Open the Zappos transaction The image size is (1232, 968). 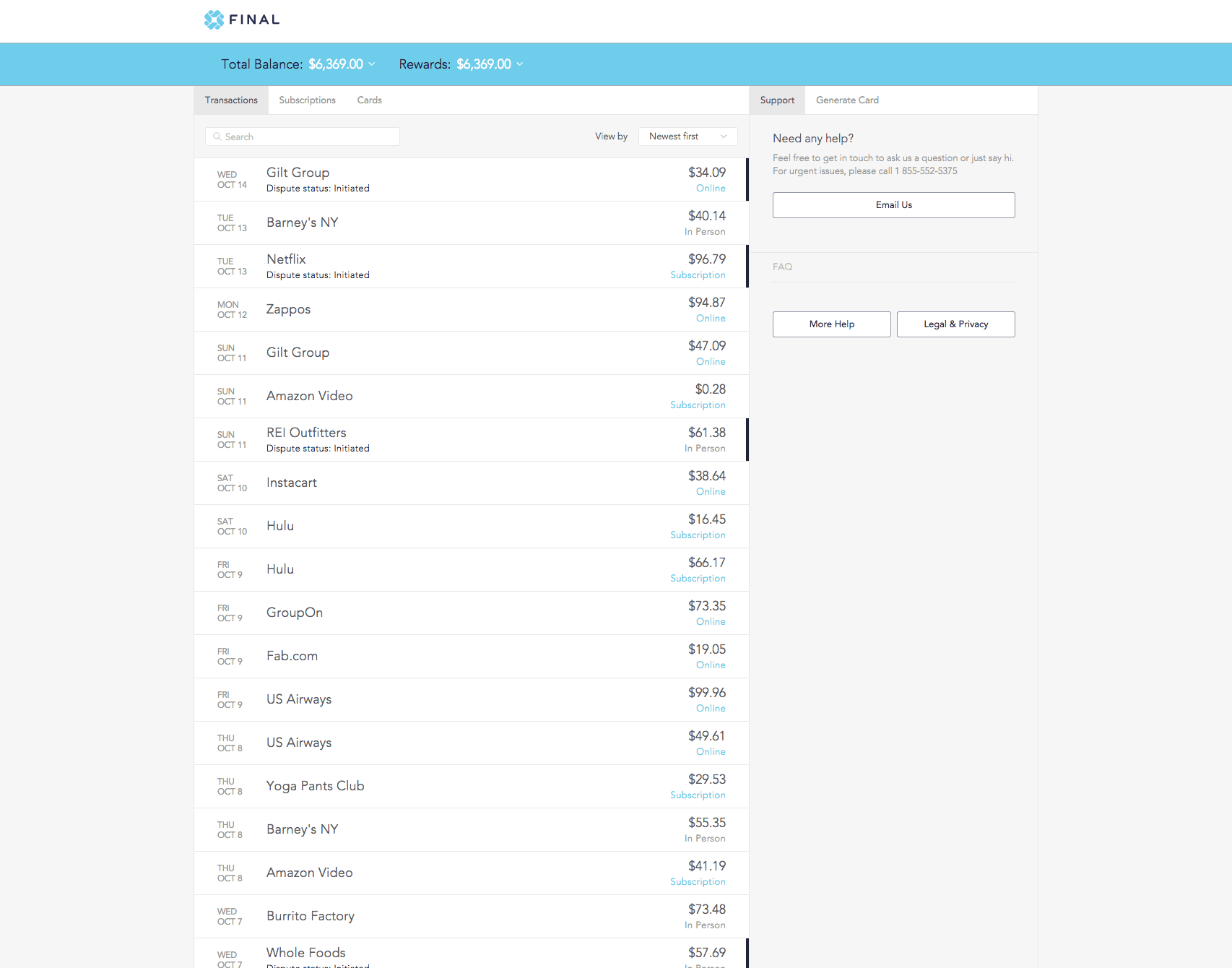pyautogui.click(x=471, y=310)
